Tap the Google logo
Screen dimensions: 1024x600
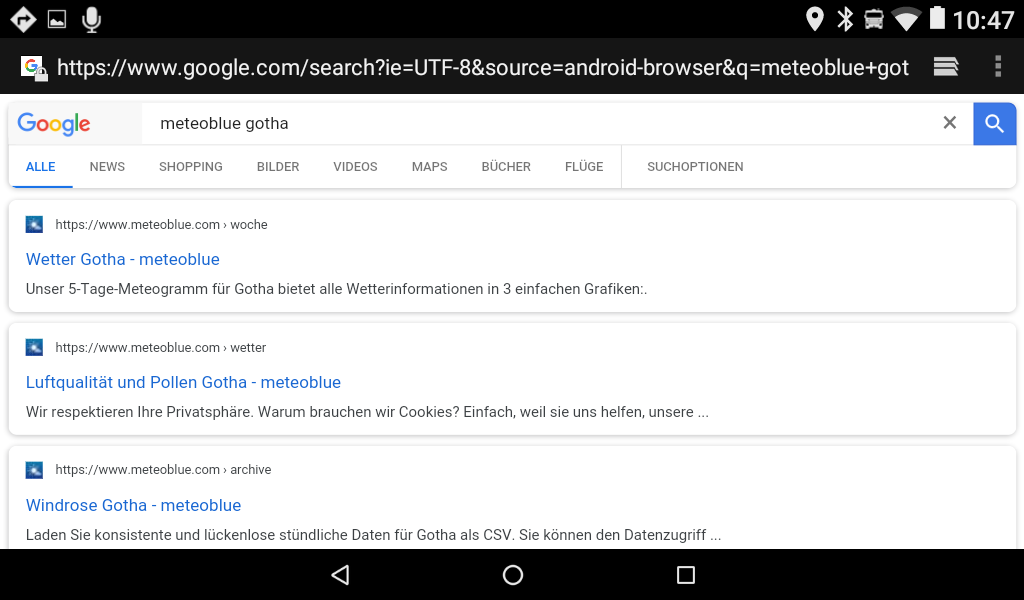[54, 124]
